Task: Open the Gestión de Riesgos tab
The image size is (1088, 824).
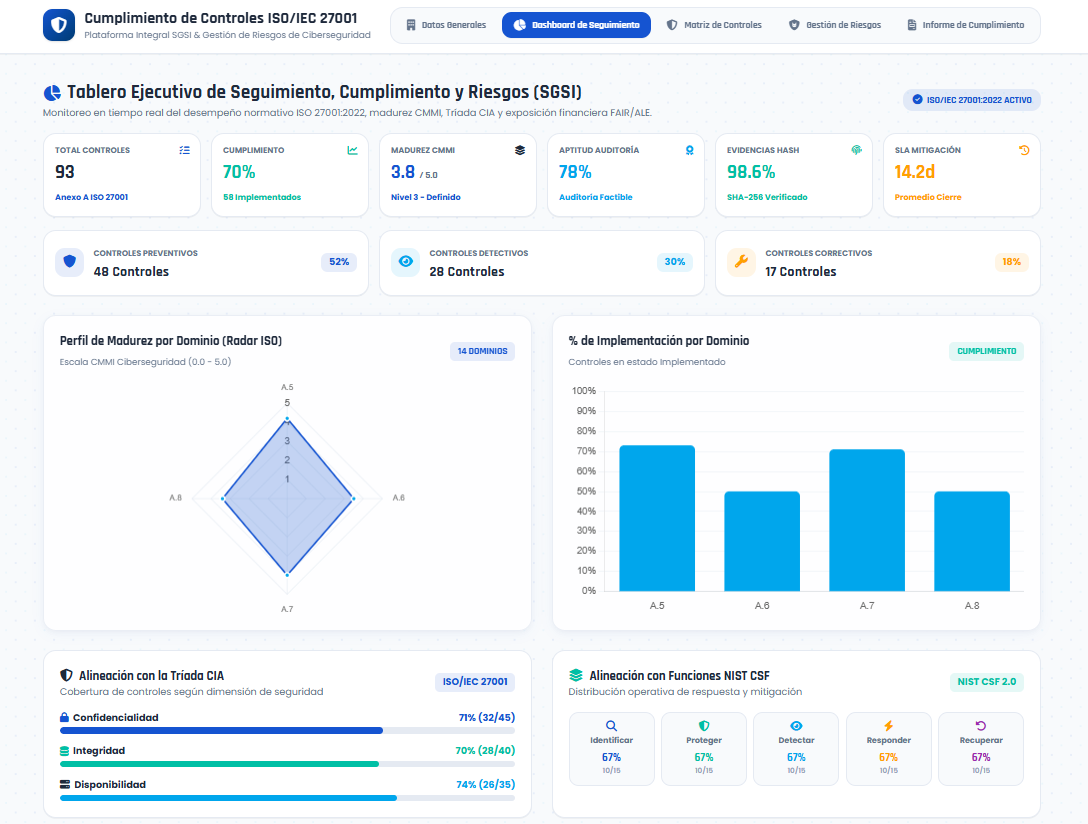Action: click(835, 25)
